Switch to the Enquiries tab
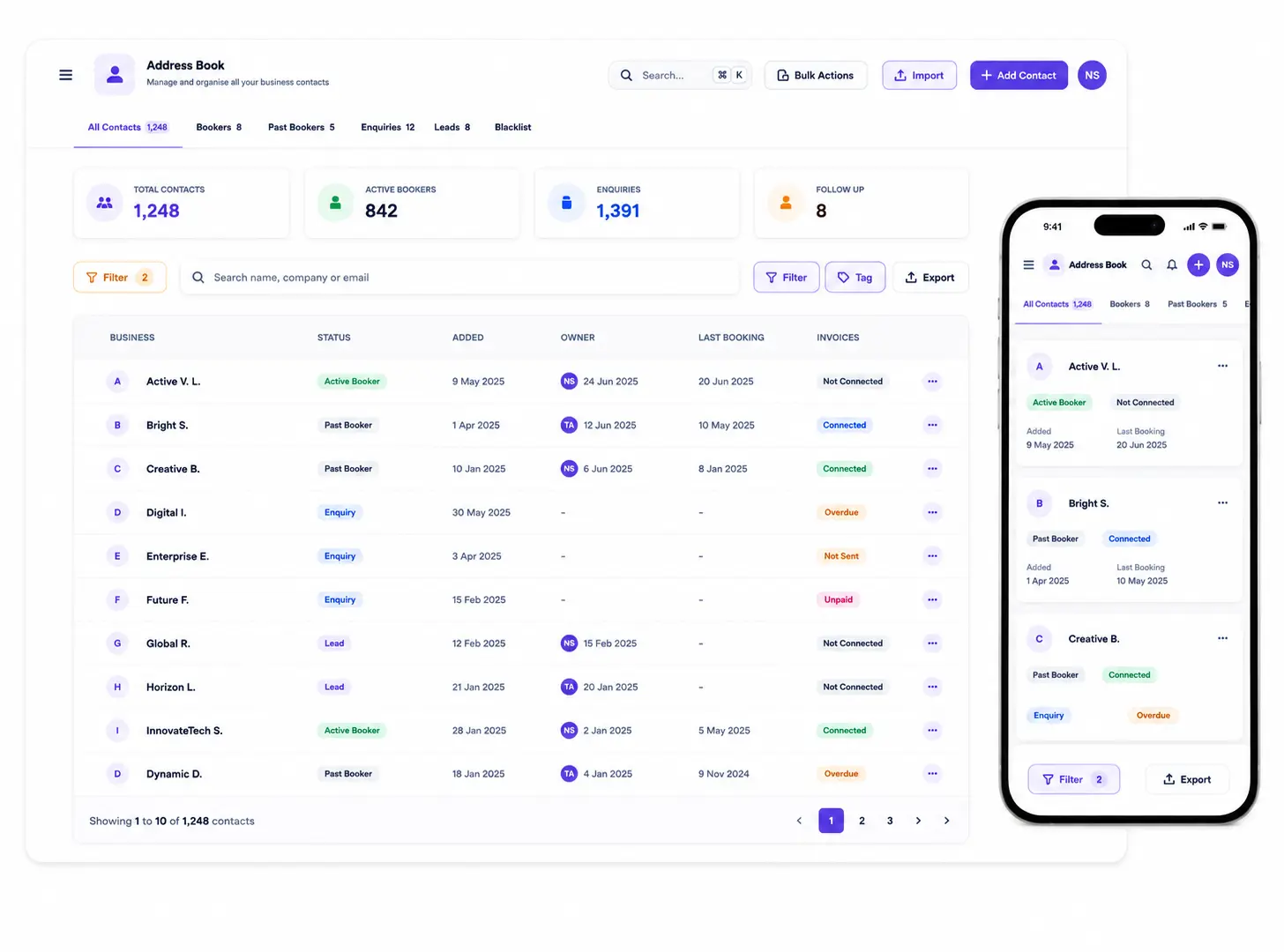 (388, 127)
